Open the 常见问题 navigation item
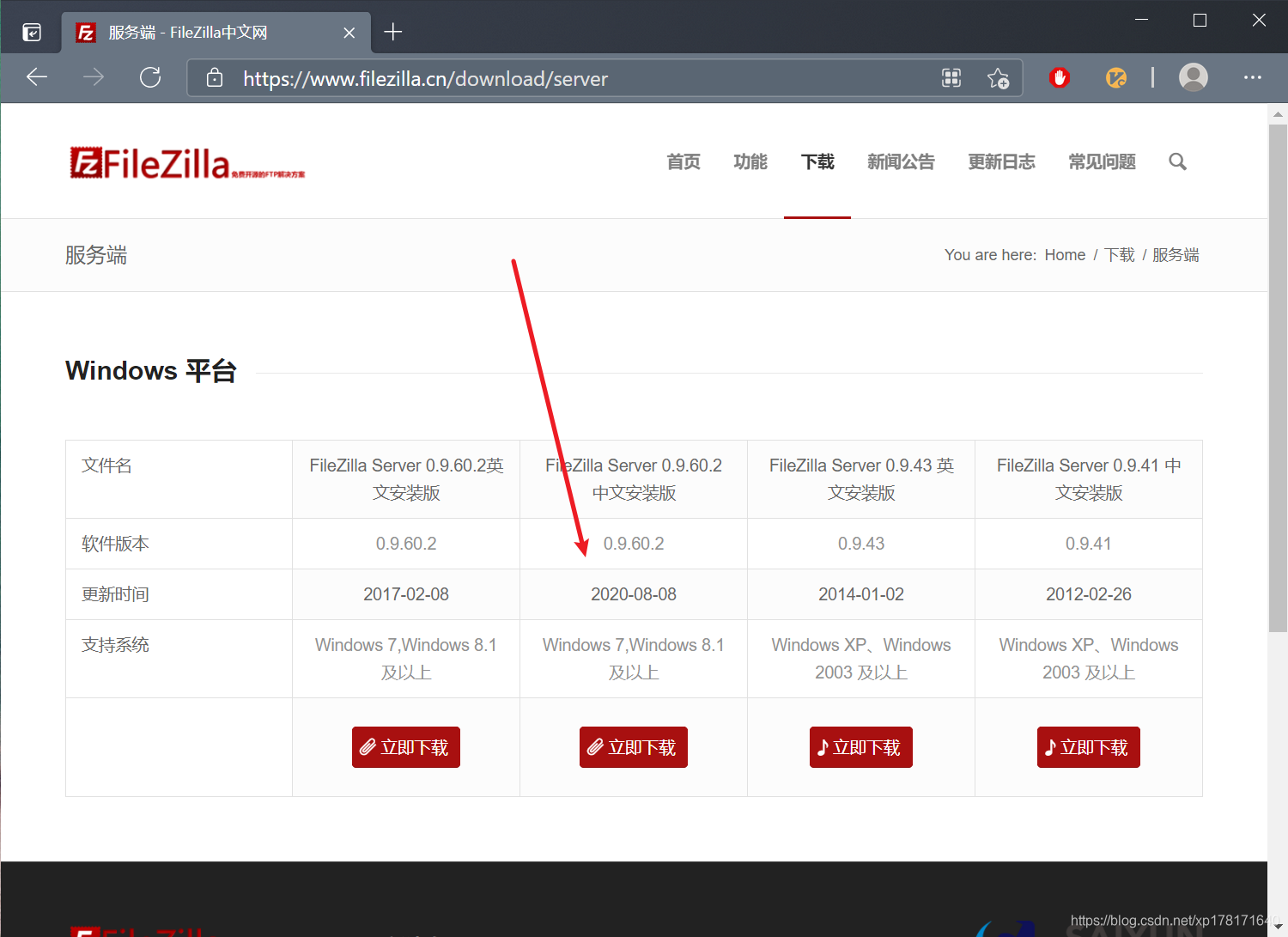1288x937 pixels. click(1102, 161)
